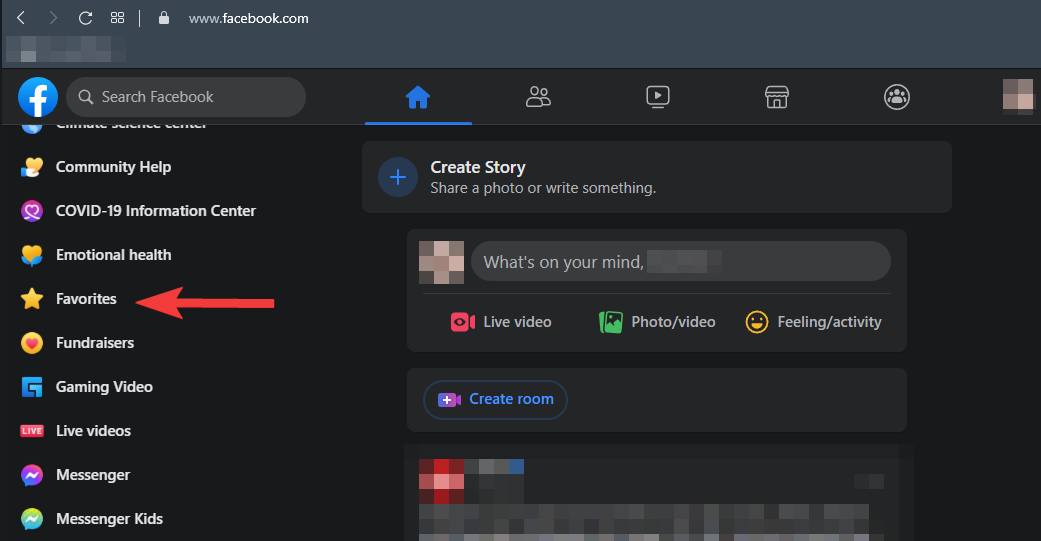Image resolution: width=1041 pixels, height=541 pixels.
Task: Click the Search Facebook field
Action: 186,97
